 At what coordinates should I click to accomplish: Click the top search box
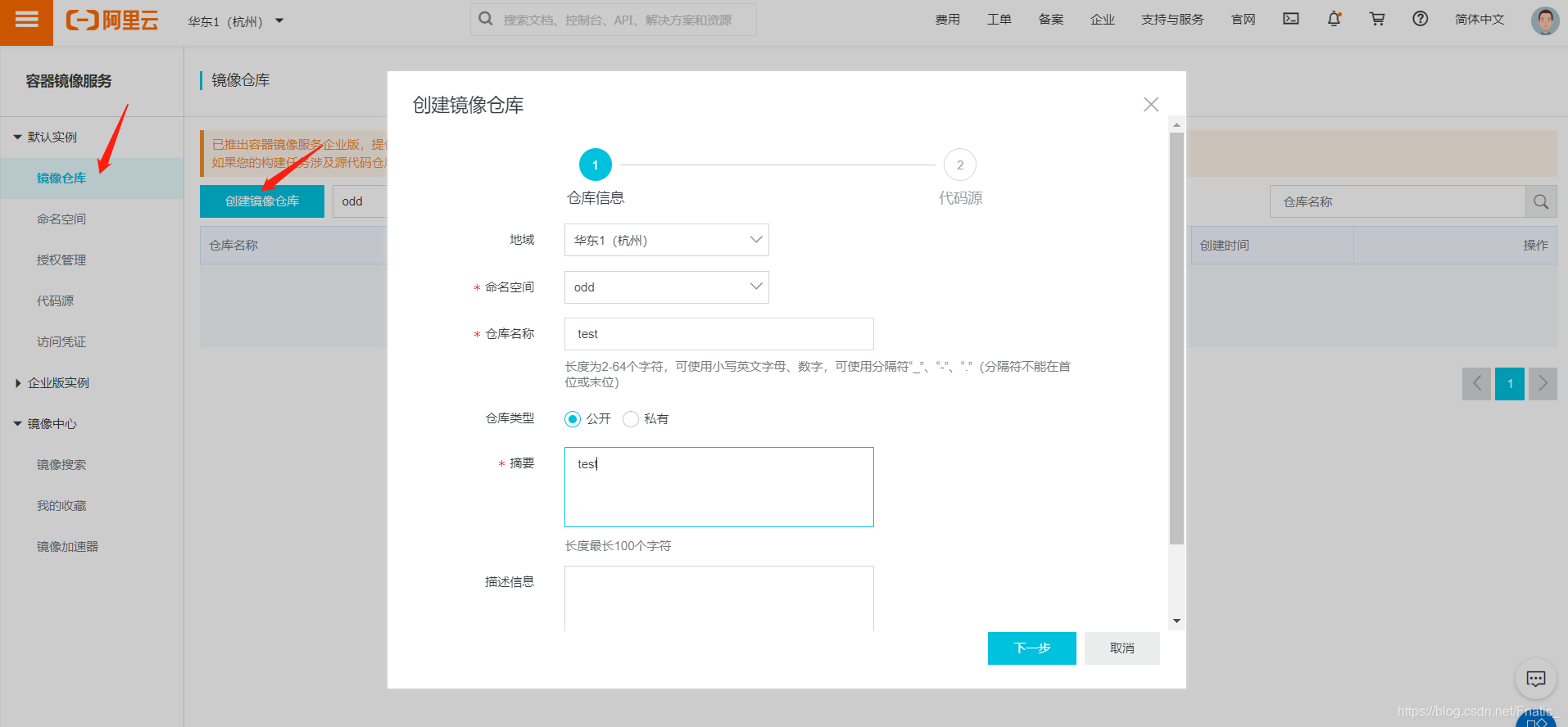coord(614,19)
